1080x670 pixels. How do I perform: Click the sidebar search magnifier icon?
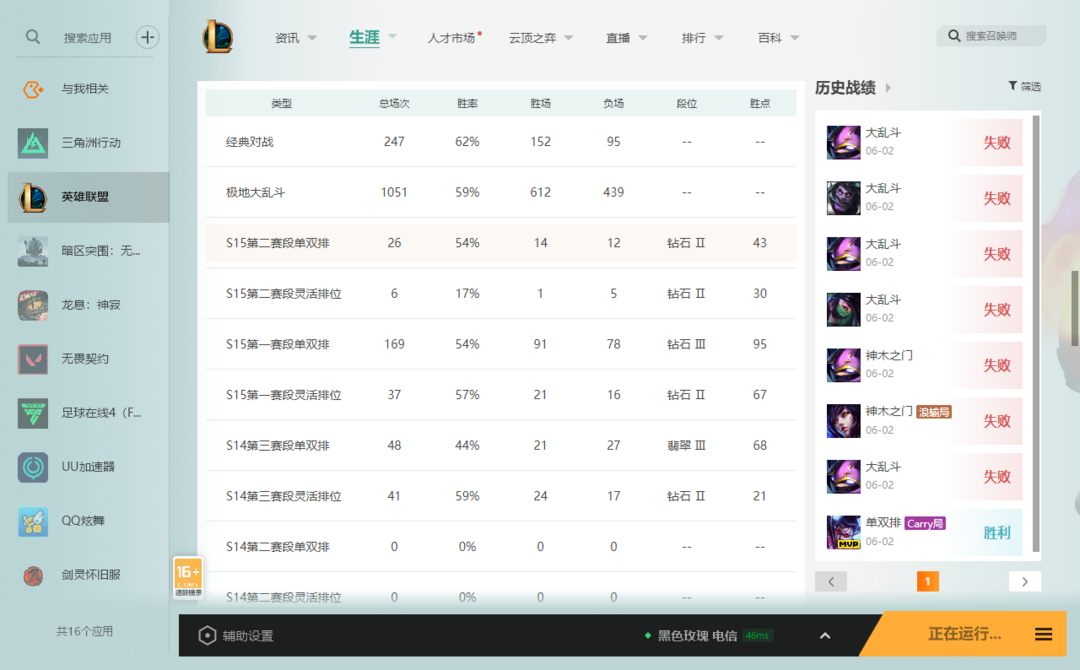(32, 37)
